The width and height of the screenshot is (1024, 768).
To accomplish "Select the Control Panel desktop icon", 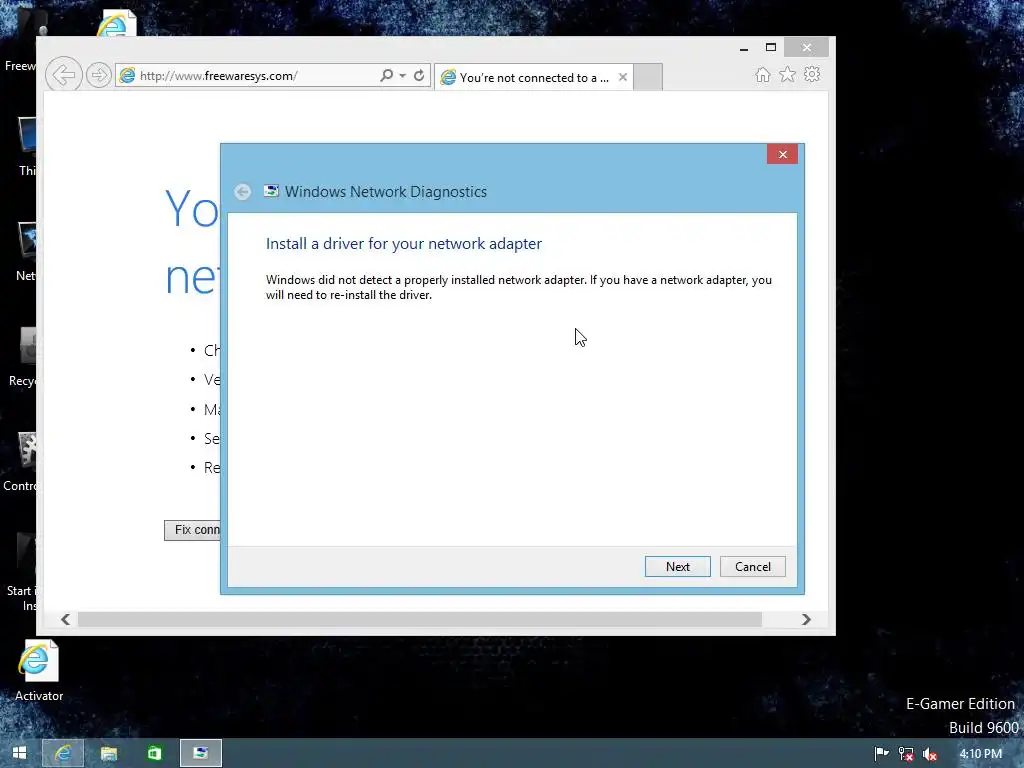I will point(20,462).
